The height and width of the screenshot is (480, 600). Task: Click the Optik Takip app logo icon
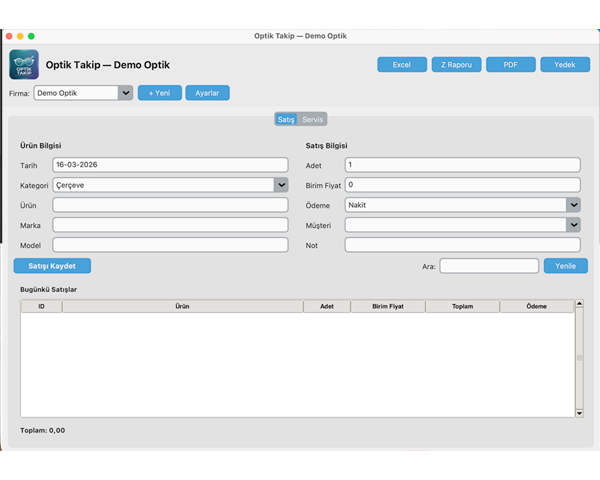24,65
